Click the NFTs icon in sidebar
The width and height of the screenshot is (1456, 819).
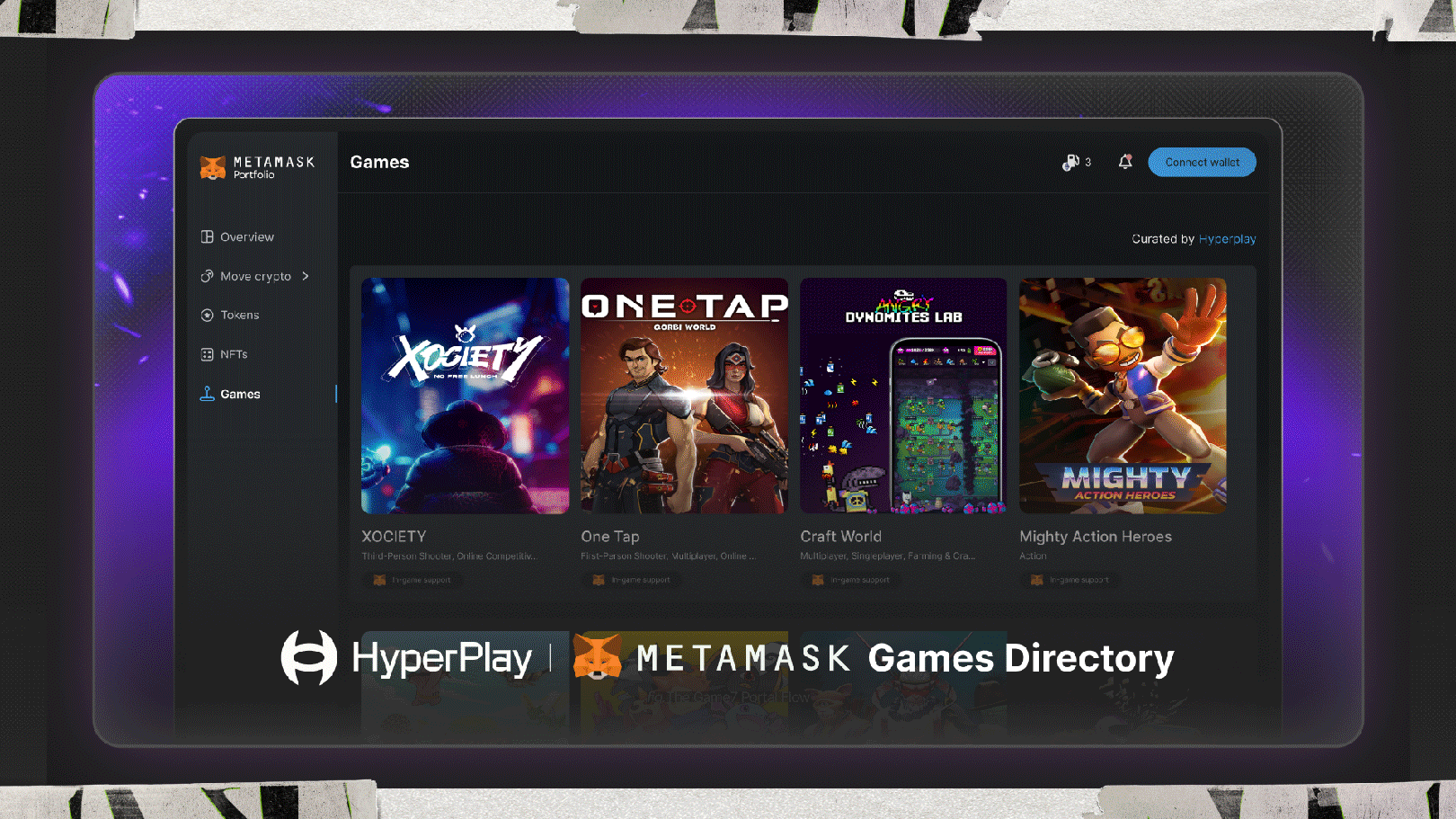[208, 354]
